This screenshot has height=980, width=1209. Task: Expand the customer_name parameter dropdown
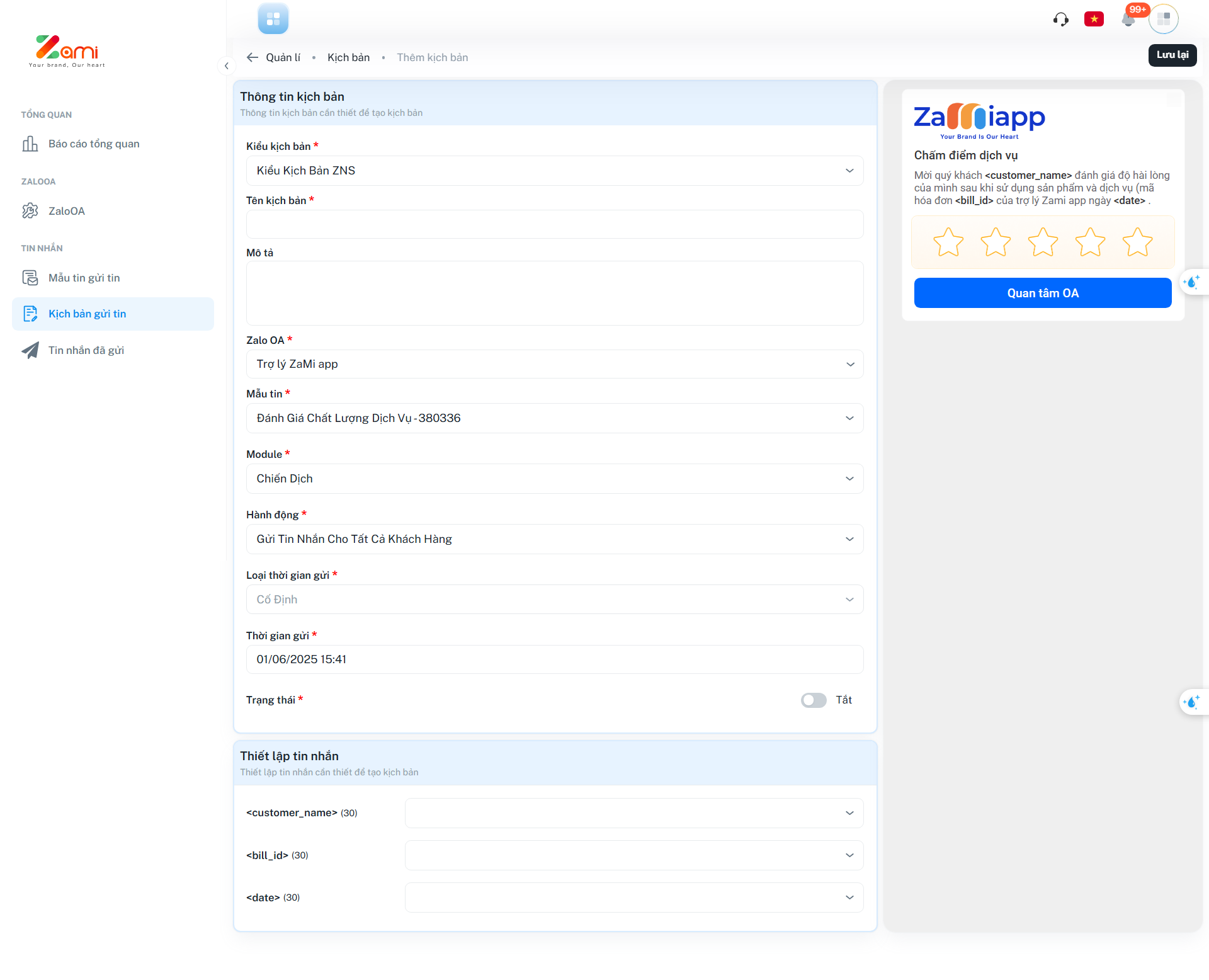[633, 813]
